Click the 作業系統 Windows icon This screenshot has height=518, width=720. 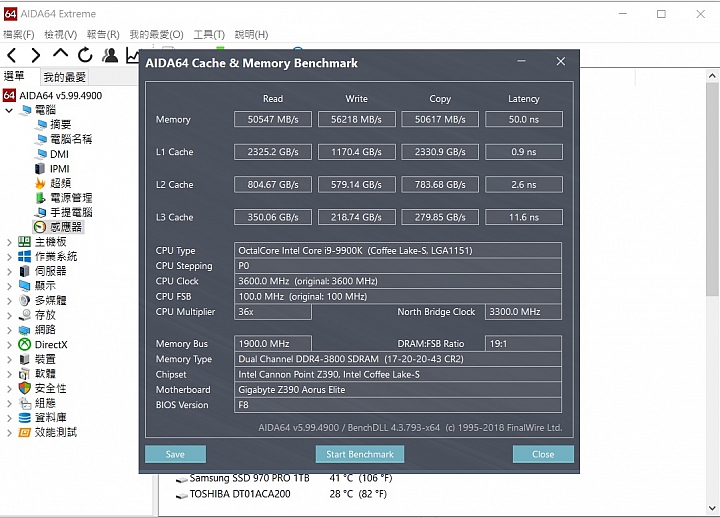(x=24, y=256)
